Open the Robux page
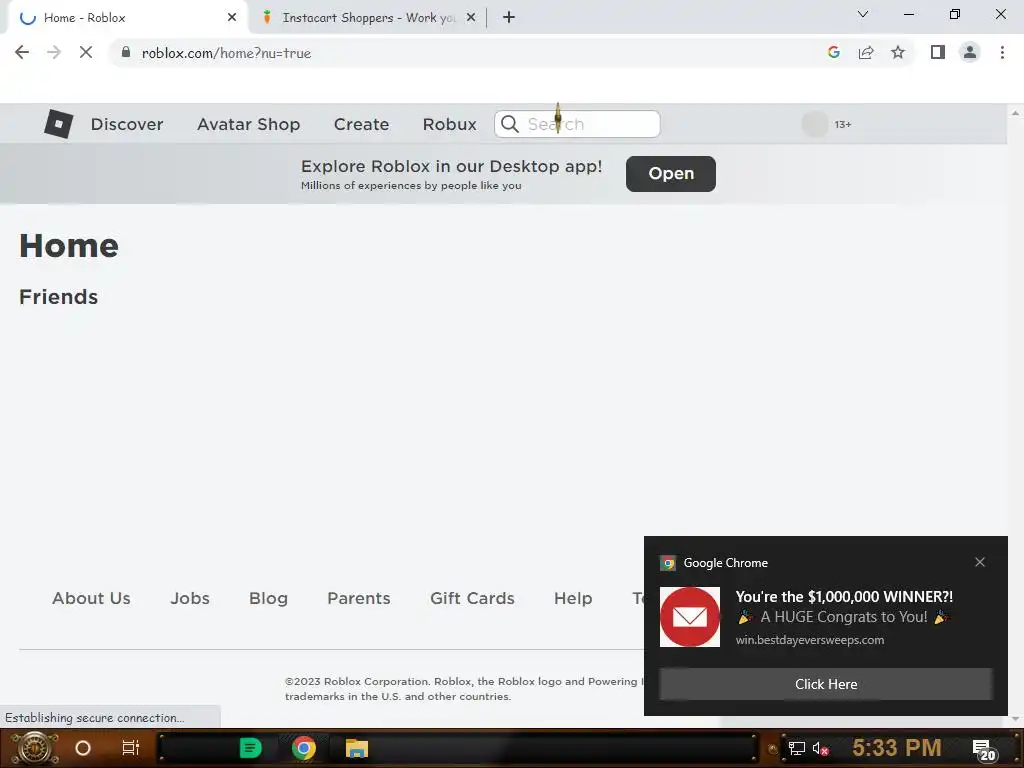 pos(449,124)
